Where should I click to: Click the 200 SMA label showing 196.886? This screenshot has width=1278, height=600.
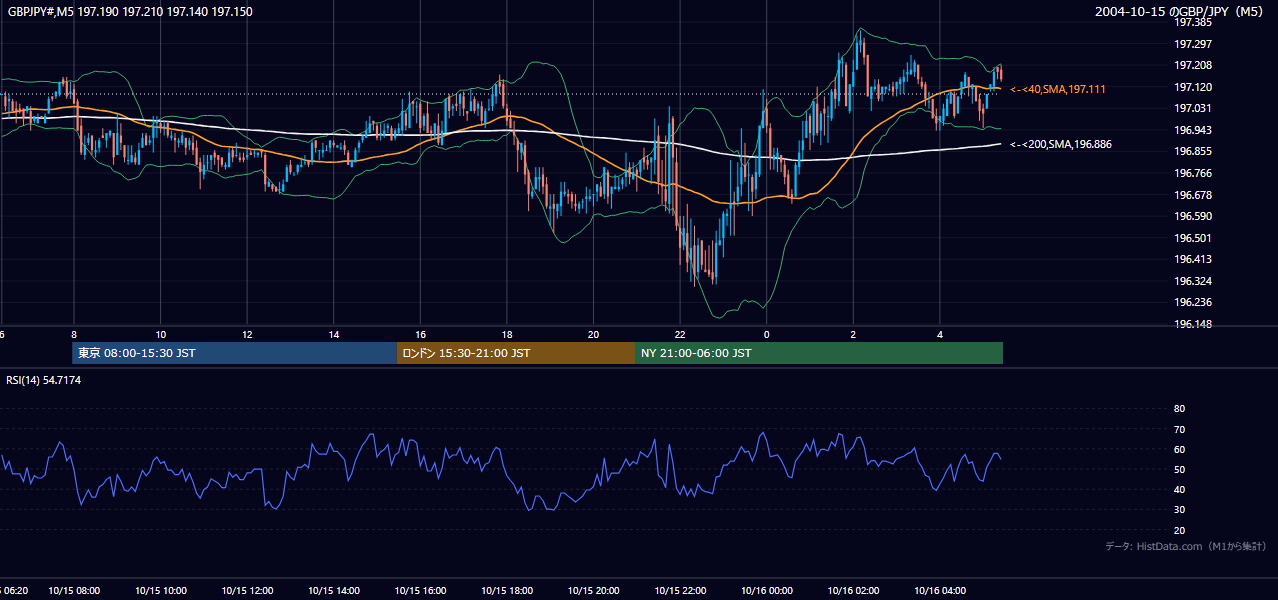(1061, 145)
